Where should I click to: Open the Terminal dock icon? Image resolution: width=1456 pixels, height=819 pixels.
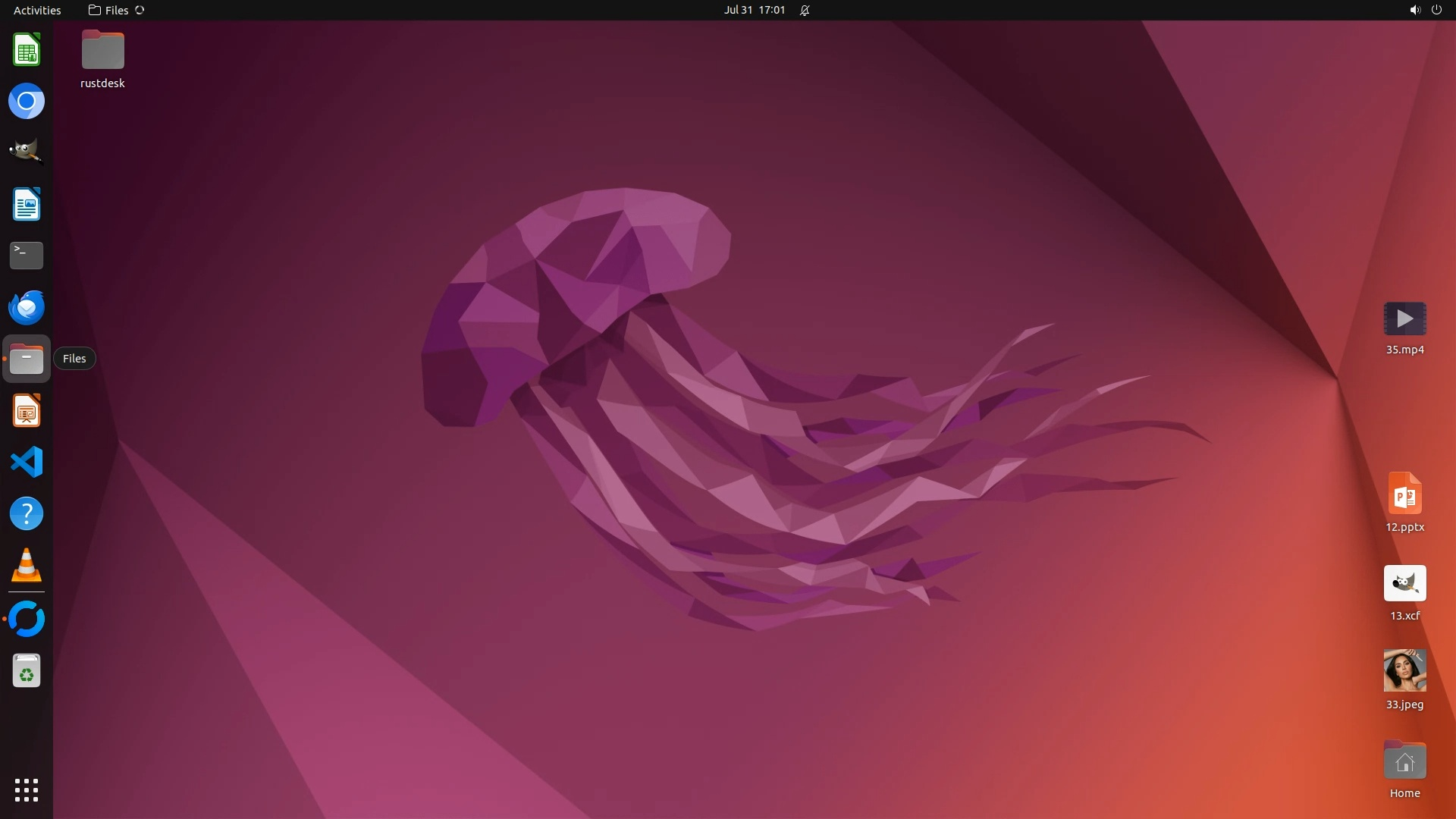[x=27, y=256]
